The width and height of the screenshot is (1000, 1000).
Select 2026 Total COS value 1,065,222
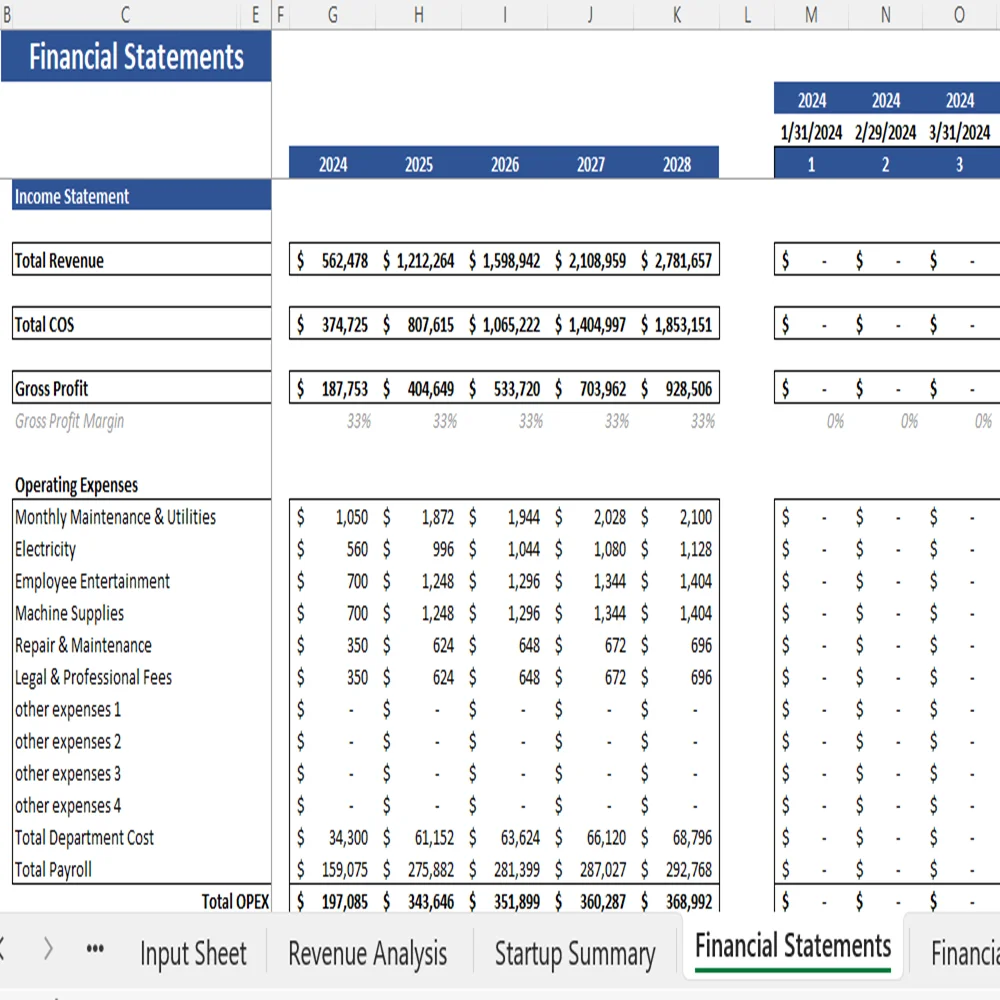point(504,324)
